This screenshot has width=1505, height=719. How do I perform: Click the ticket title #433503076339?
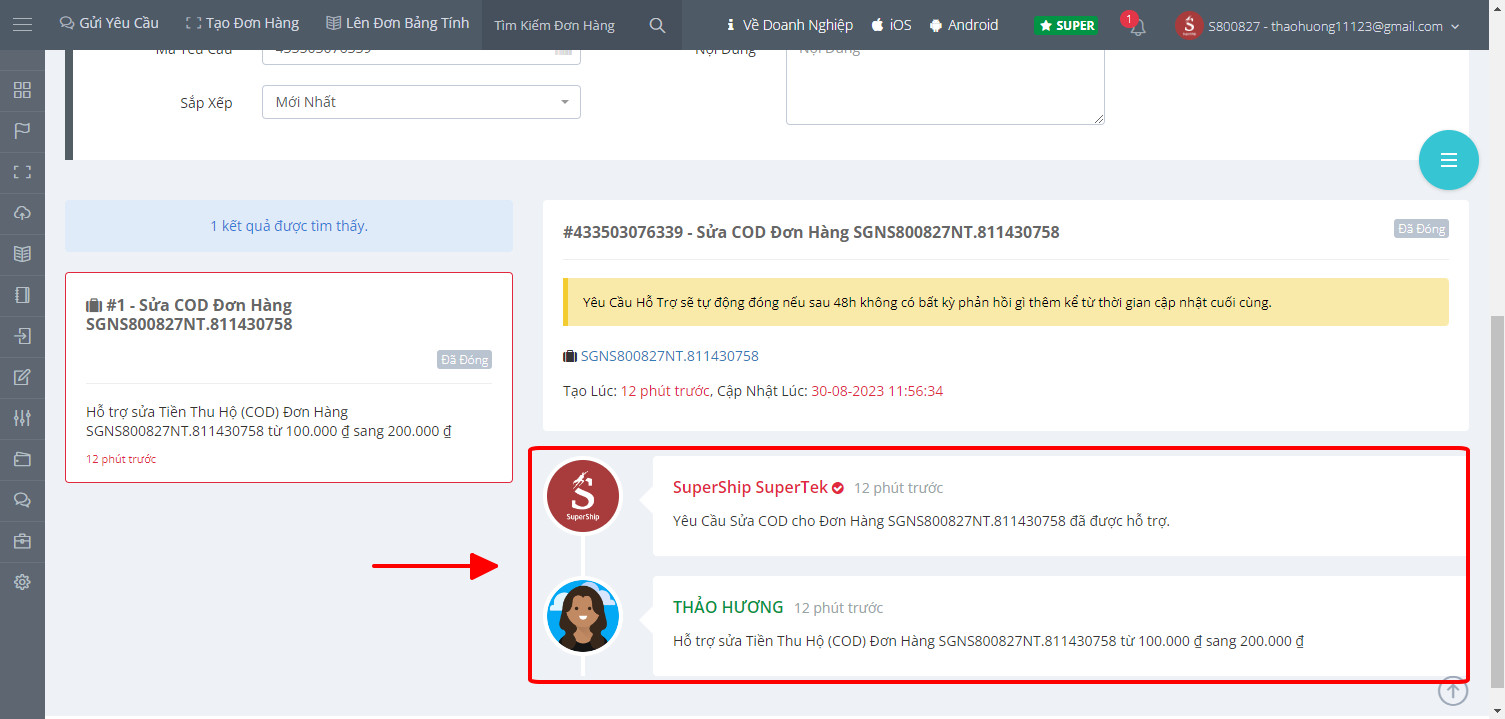click(811, 232)
